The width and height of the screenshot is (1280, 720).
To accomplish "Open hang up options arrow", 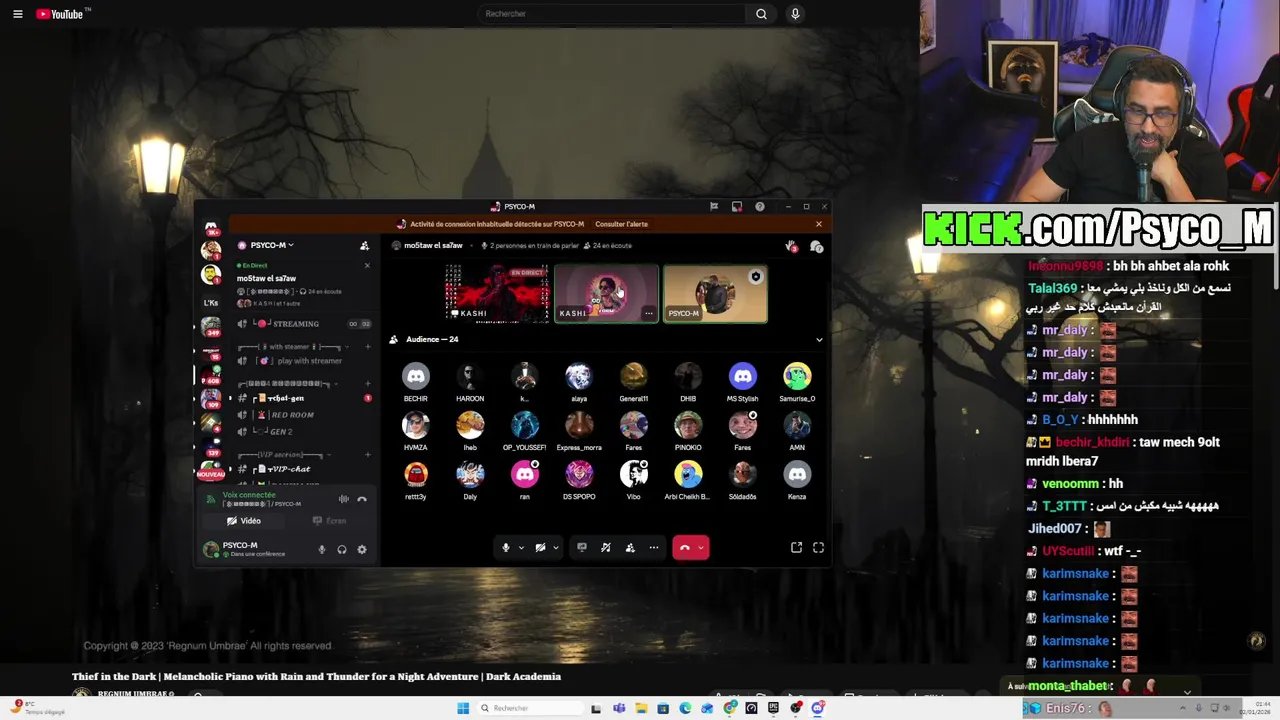I will (x=701, y=547).
